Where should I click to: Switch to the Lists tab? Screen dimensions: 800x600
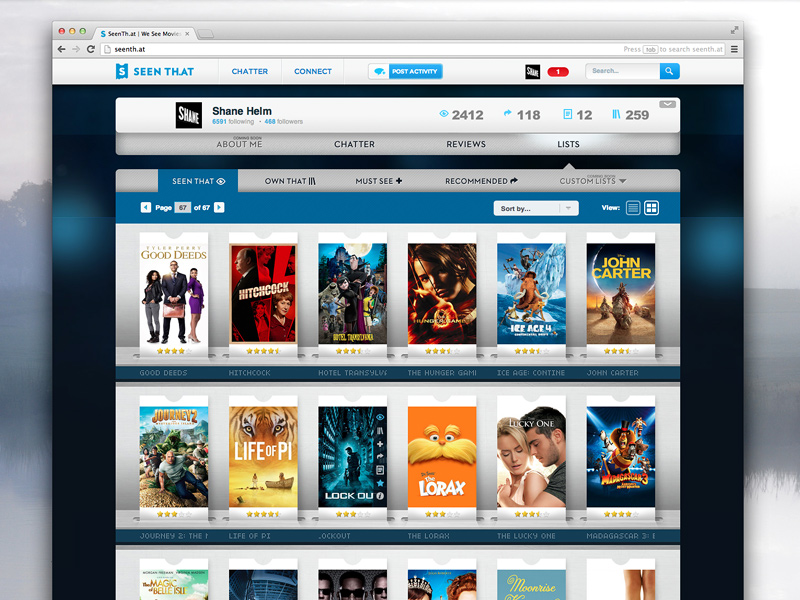tap(568, 144)
